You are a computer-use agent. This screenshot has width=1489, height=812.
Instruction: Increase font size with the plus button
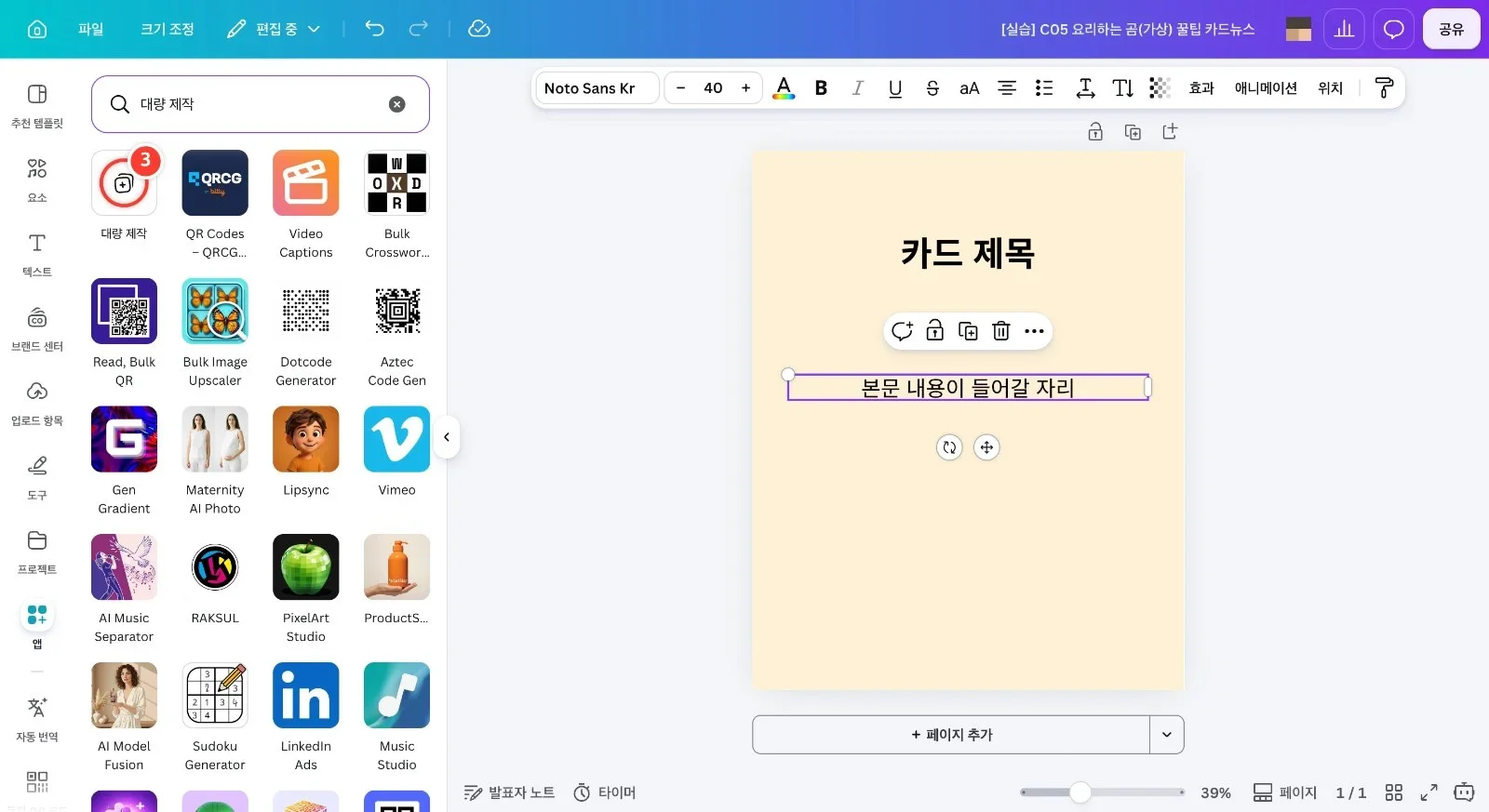[745, 88]
